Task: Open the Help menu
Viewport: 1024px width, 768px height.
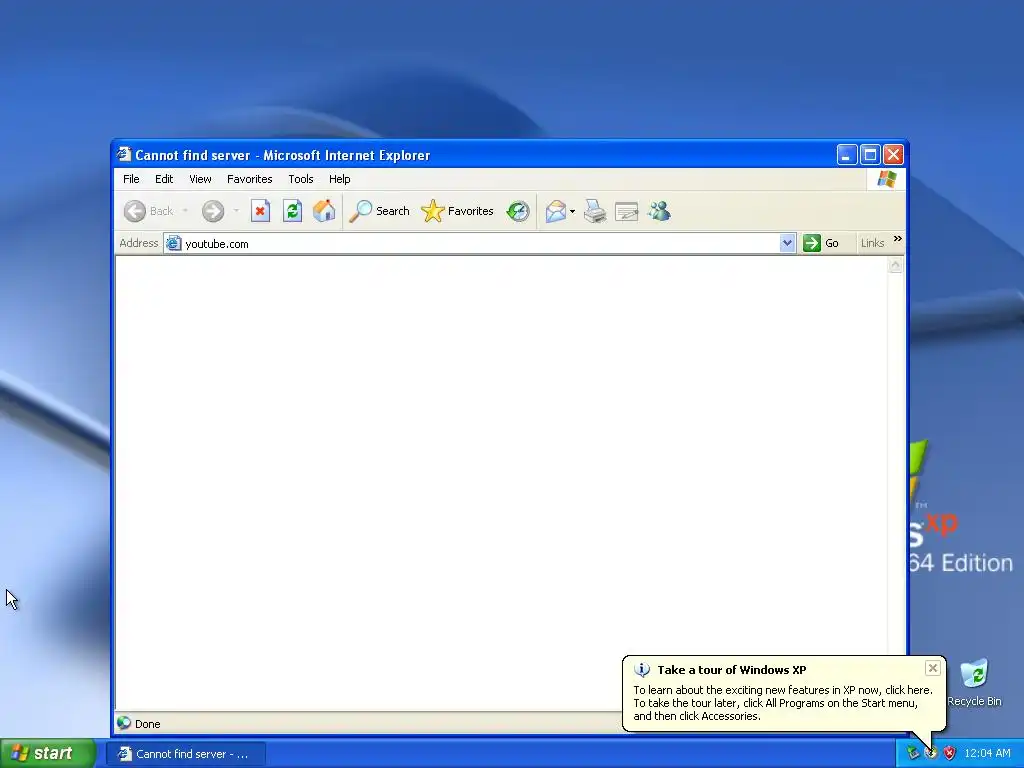Action: tap(340, 179)
